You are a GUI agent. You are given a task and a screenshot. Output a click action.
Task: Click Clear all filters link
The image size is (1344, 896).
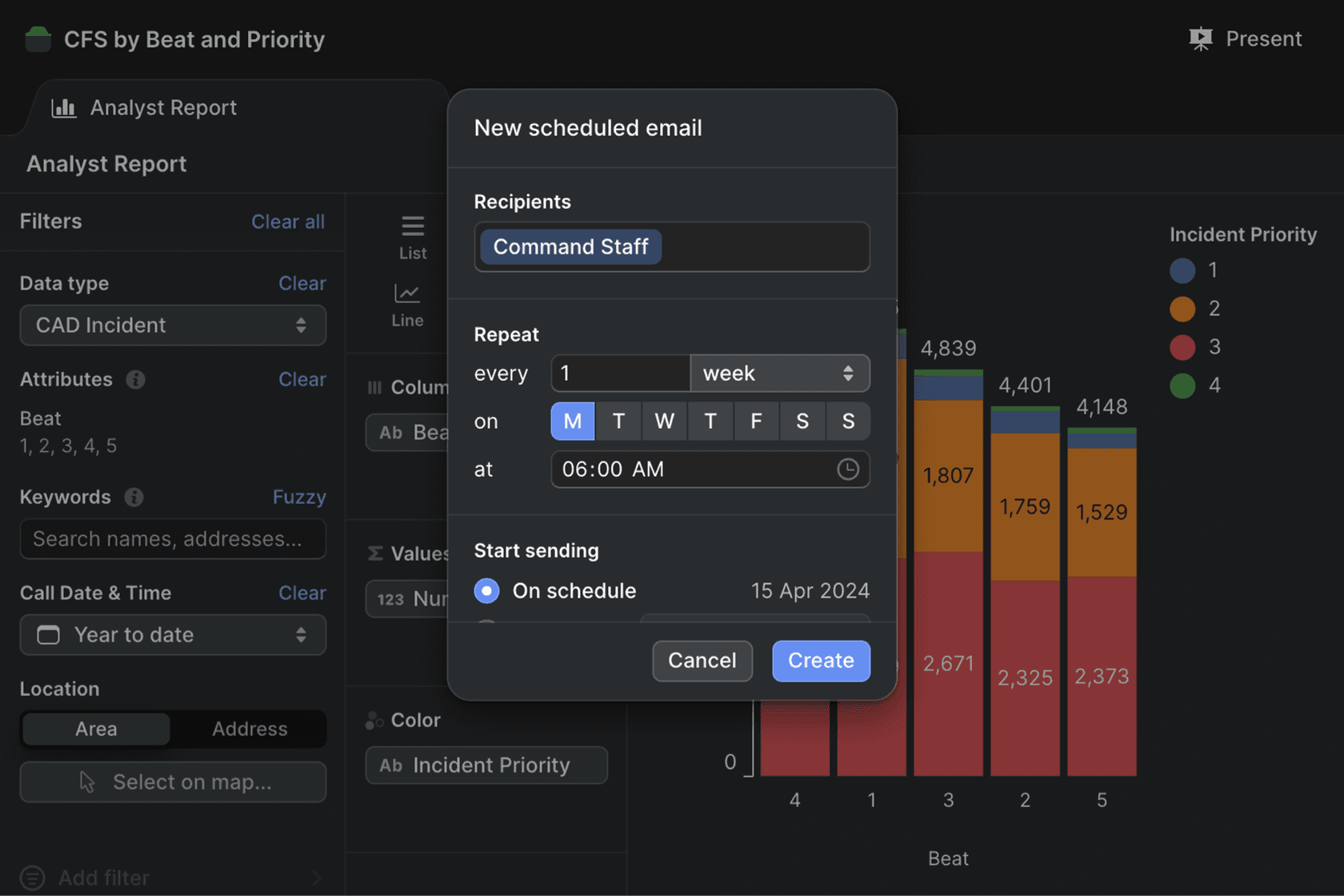click(x=288, y=222)
